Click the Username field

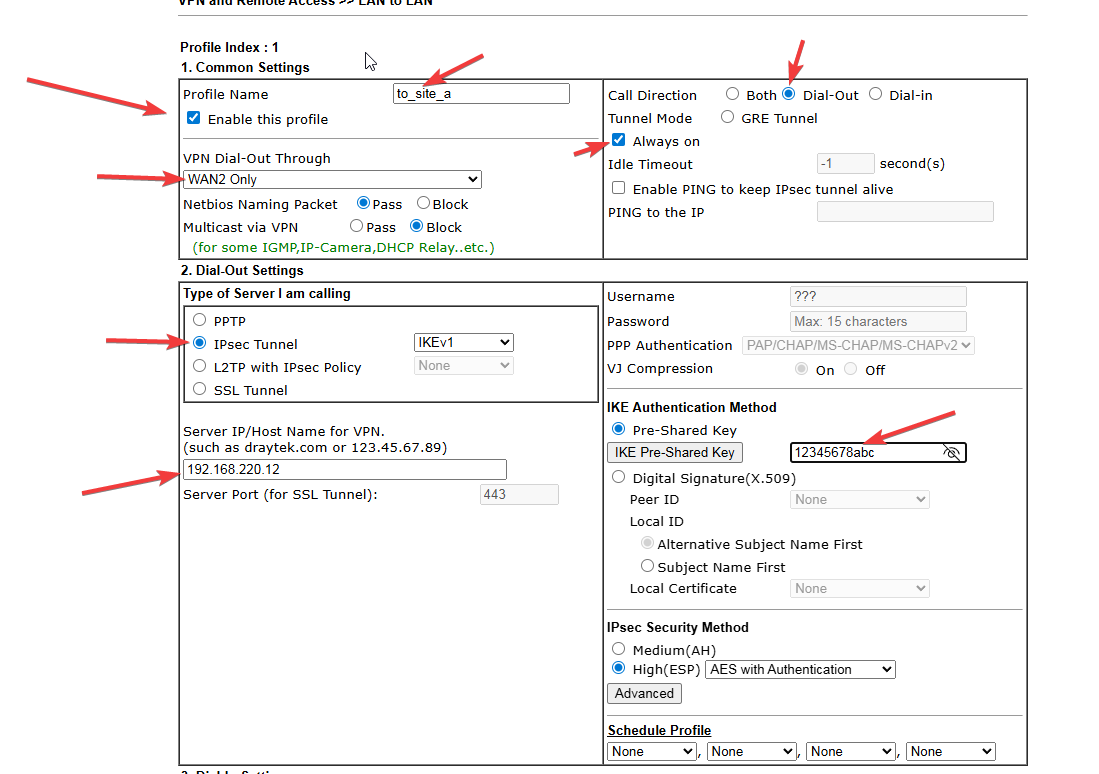[x=878, y=296]
